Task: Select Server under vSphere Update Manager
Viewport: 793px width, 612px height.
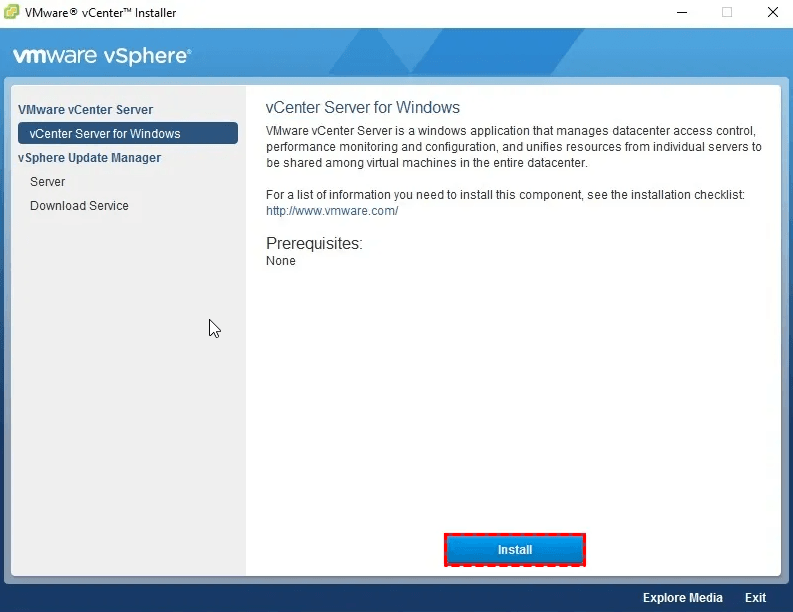Action: pos(48,182)
